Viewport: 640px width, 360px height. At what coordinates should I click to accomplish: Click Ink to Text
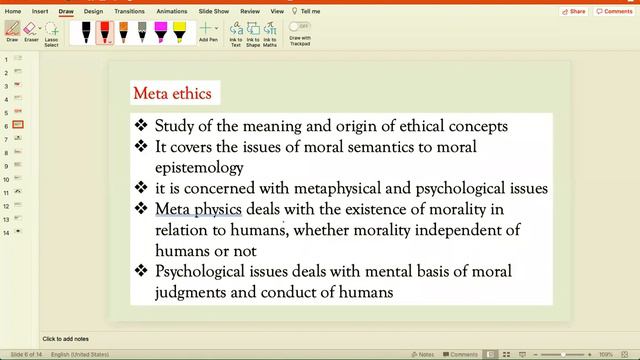236,34
